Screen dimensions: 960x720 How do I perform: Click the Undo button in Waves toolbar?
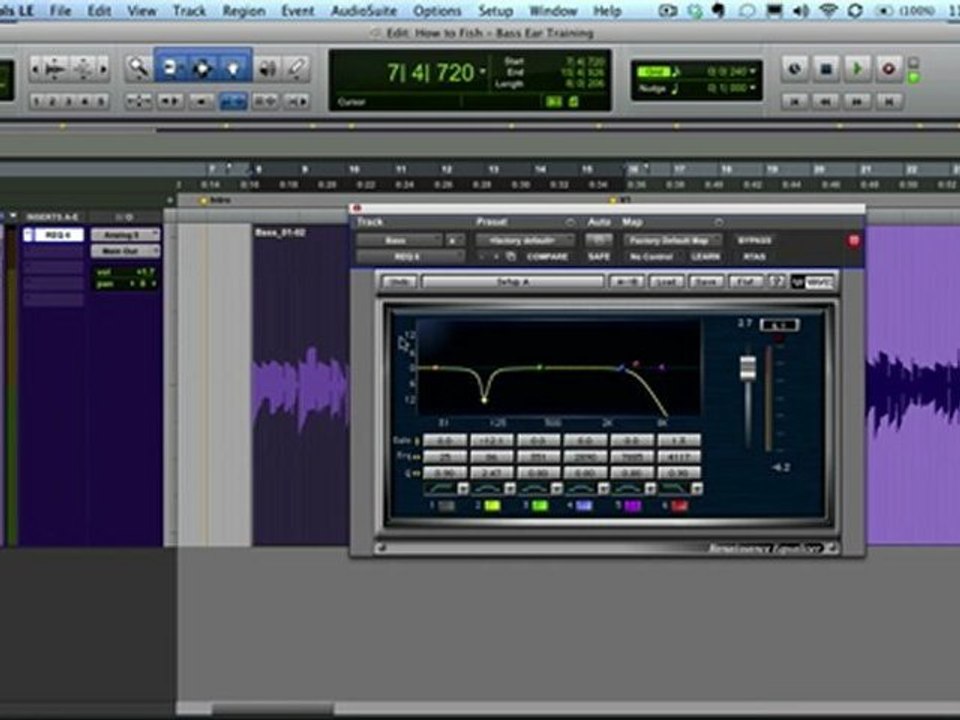pyautogui.click(x=400, y=282)
